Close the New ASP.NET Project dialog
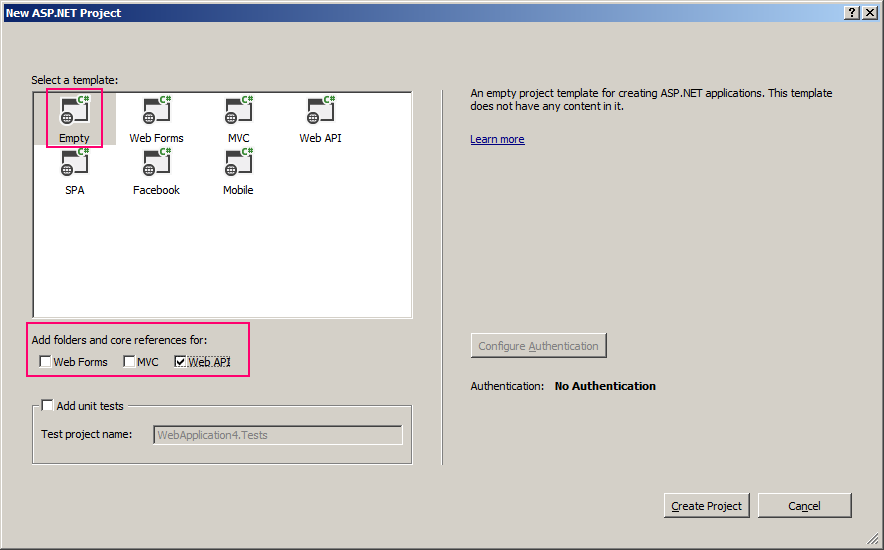The image size is (884, 550). (x=869, y=12)
